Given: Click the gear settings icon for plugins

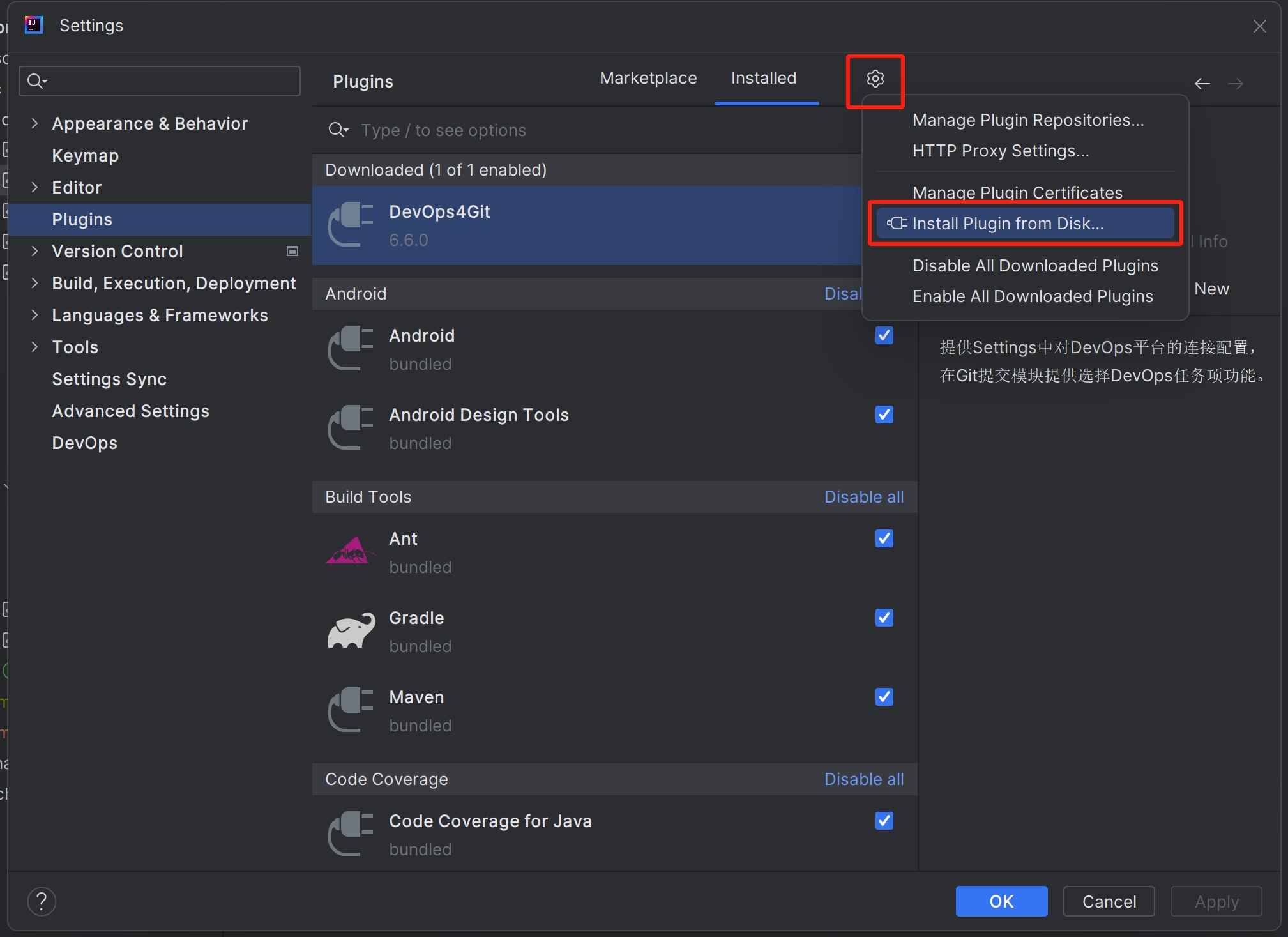Looking at the screenshot, I should (x=875, y=79).
